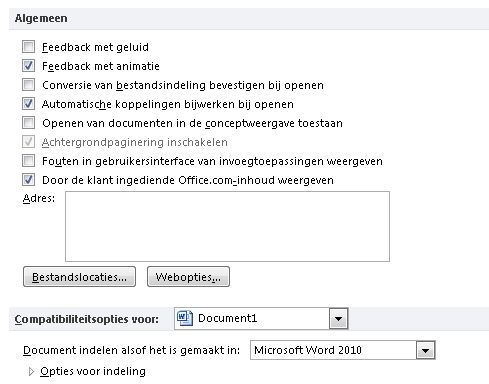Open the Microsoft Word 2010 dropdown arrow
The height and width of the screenshot is (384, 489).
pos(425,350)
